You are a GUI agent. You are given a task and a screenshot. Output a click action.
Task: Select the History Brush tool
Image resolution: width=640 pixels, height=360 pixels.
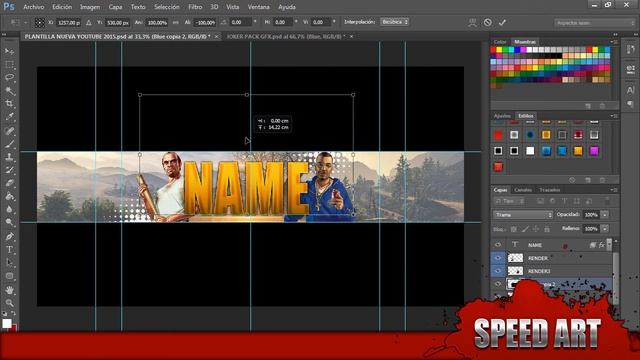pyautogui.click(x=9, y=170)
